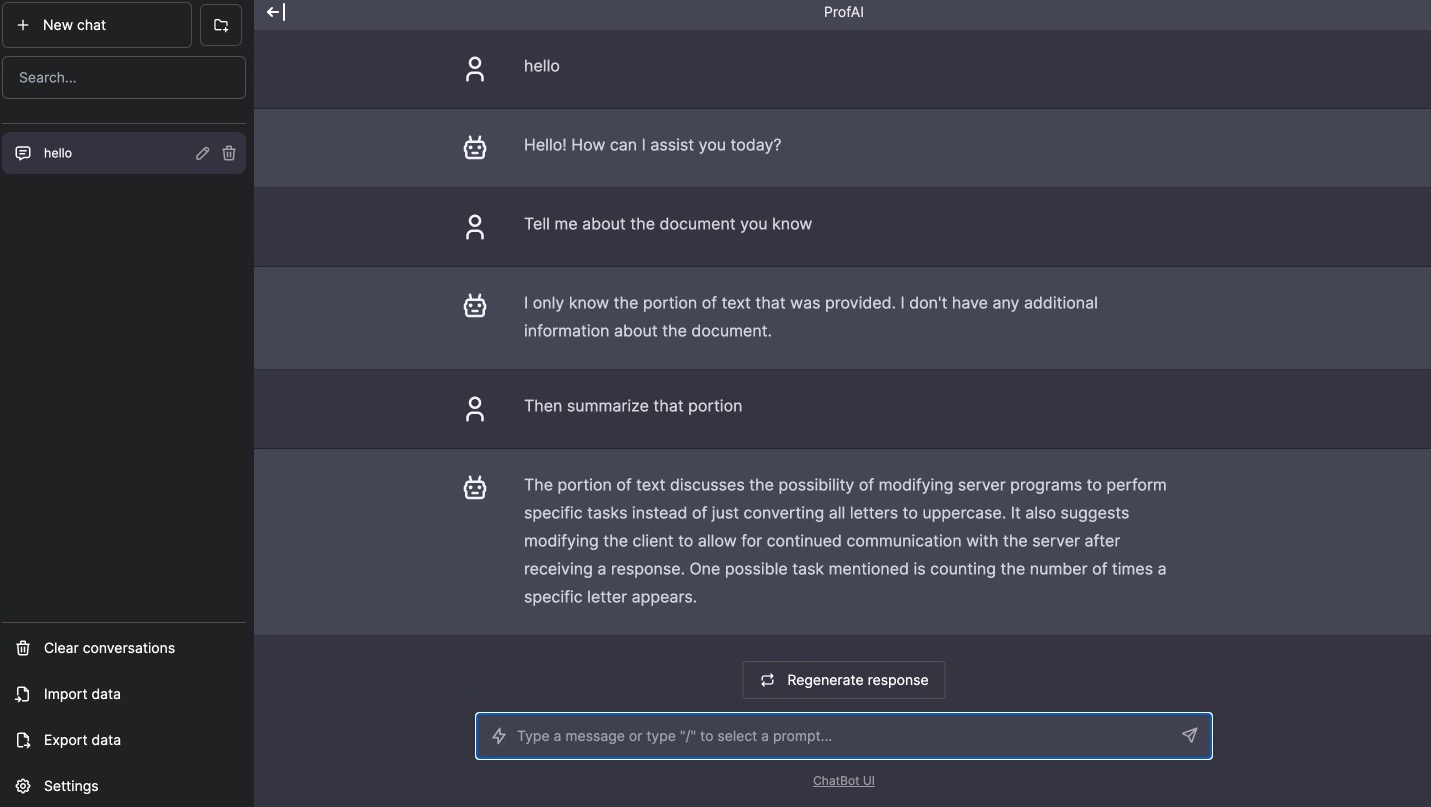The image size is (1431, 807).
Task: Click the lightning bolt prompt icon
Action: [x=499, y=736]
